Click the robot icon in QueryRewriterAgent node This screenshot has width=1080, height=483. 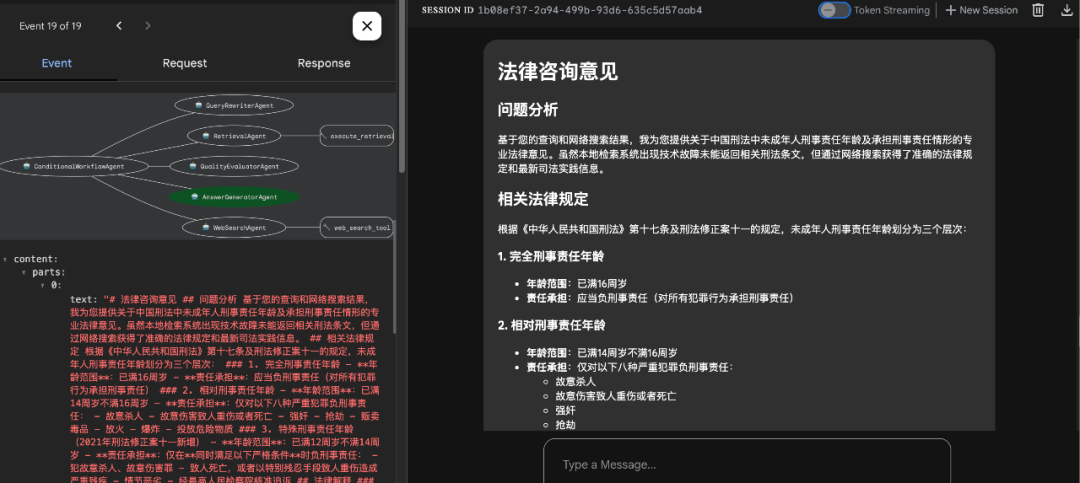198,105
